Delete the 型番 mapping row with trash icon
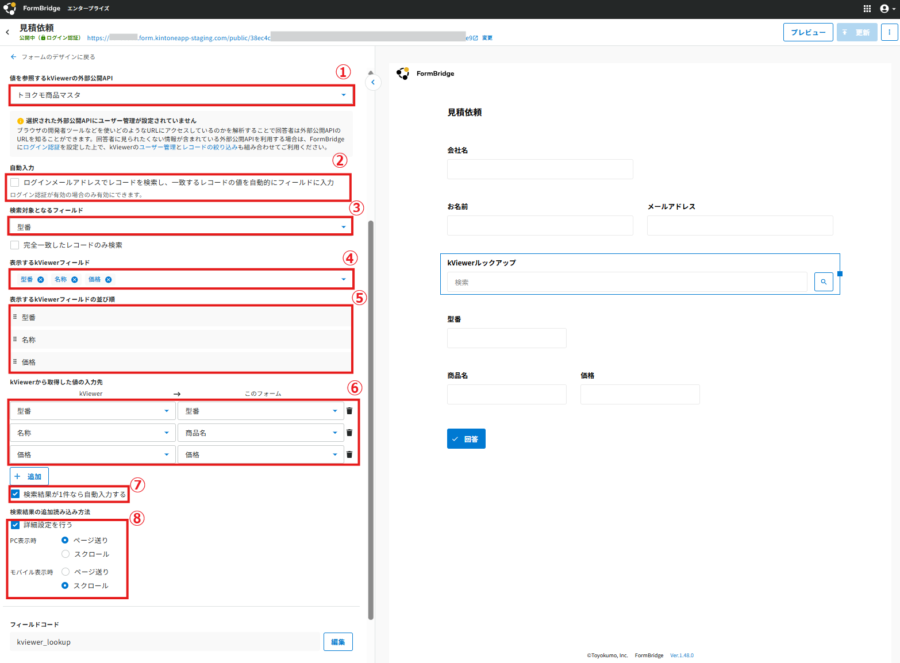 pos(349,411)
